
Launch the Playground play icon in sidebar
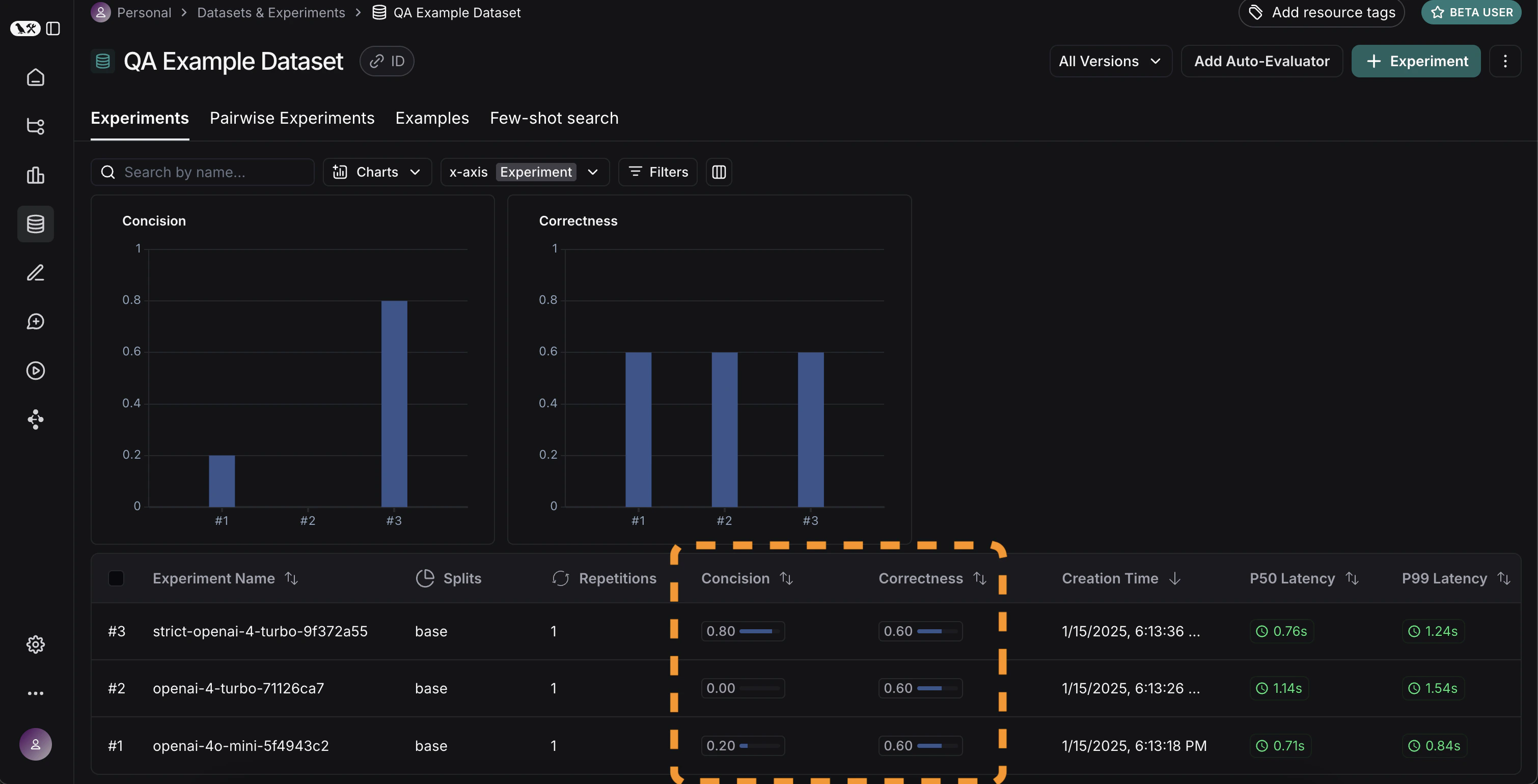[35, 370]
